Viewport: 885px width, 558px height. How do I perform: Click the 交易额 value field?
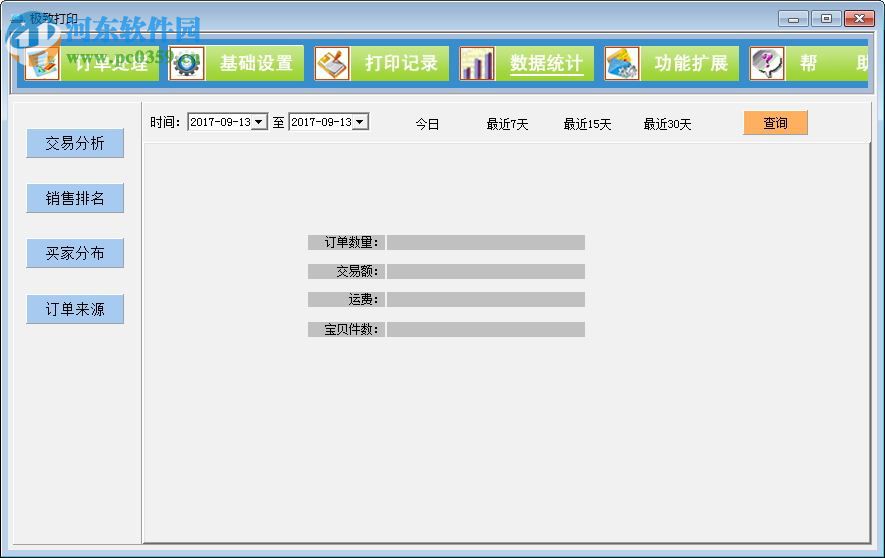pyautogui.click(x=486, y=271)
